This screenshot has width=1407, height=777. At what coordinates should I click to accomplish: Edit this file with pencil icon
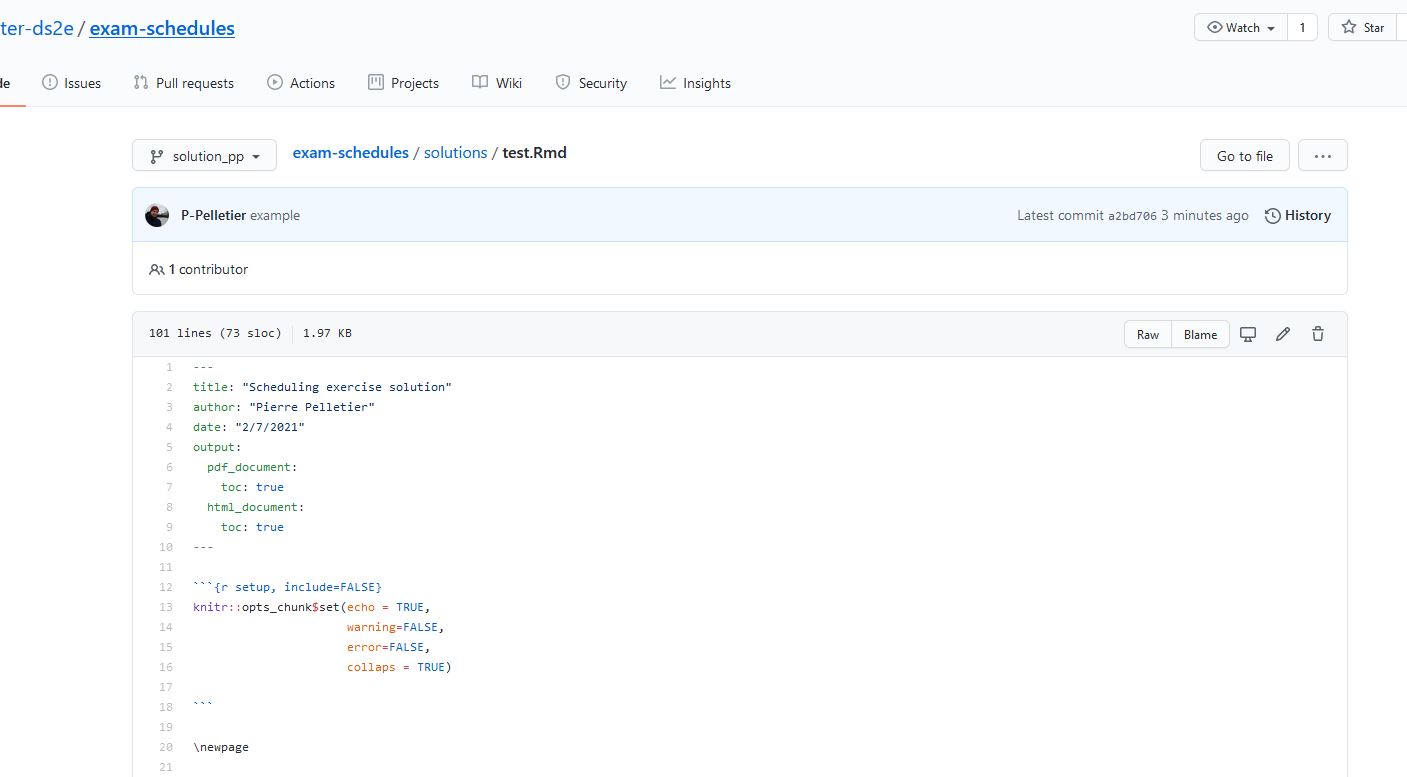pos(1283,334)
